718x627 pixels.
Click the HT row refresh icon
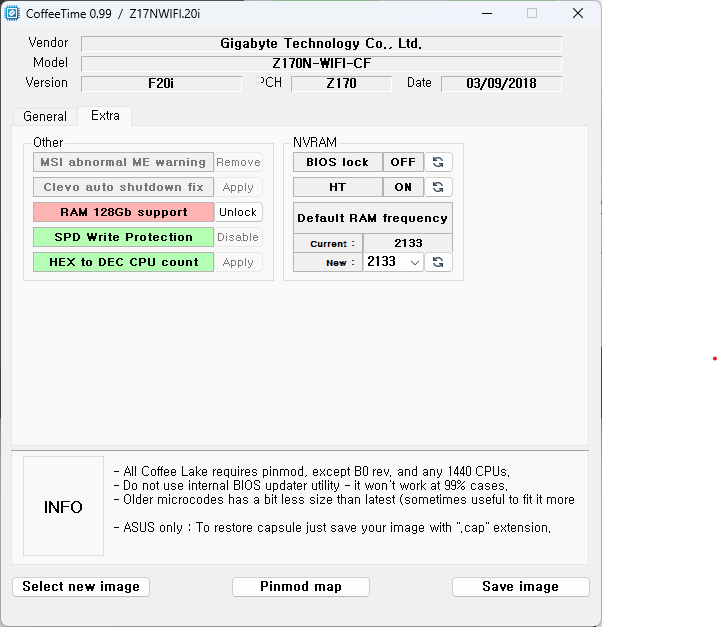tap(438, 187)
